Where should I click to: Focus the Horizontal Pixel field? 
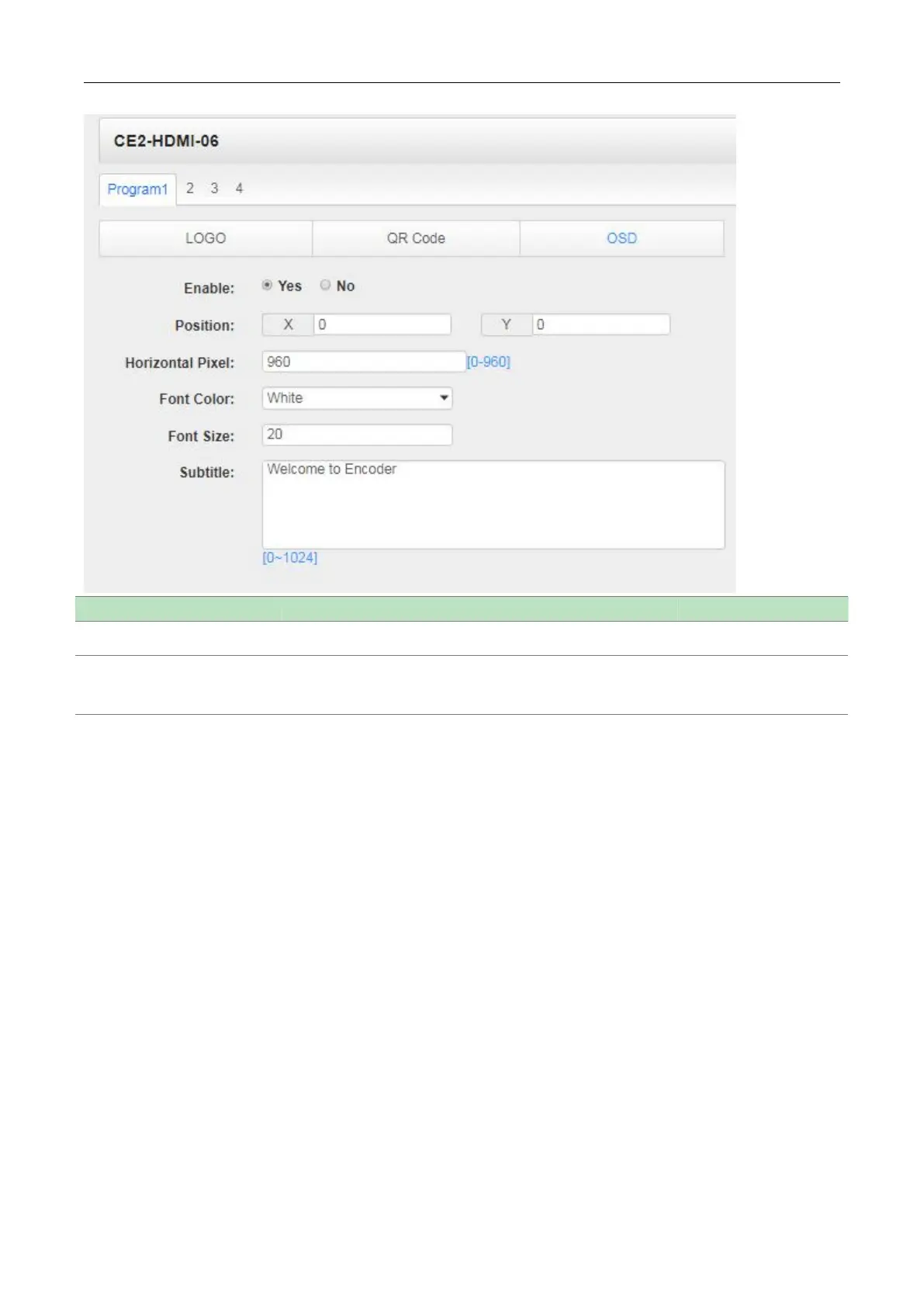point(364,362)
